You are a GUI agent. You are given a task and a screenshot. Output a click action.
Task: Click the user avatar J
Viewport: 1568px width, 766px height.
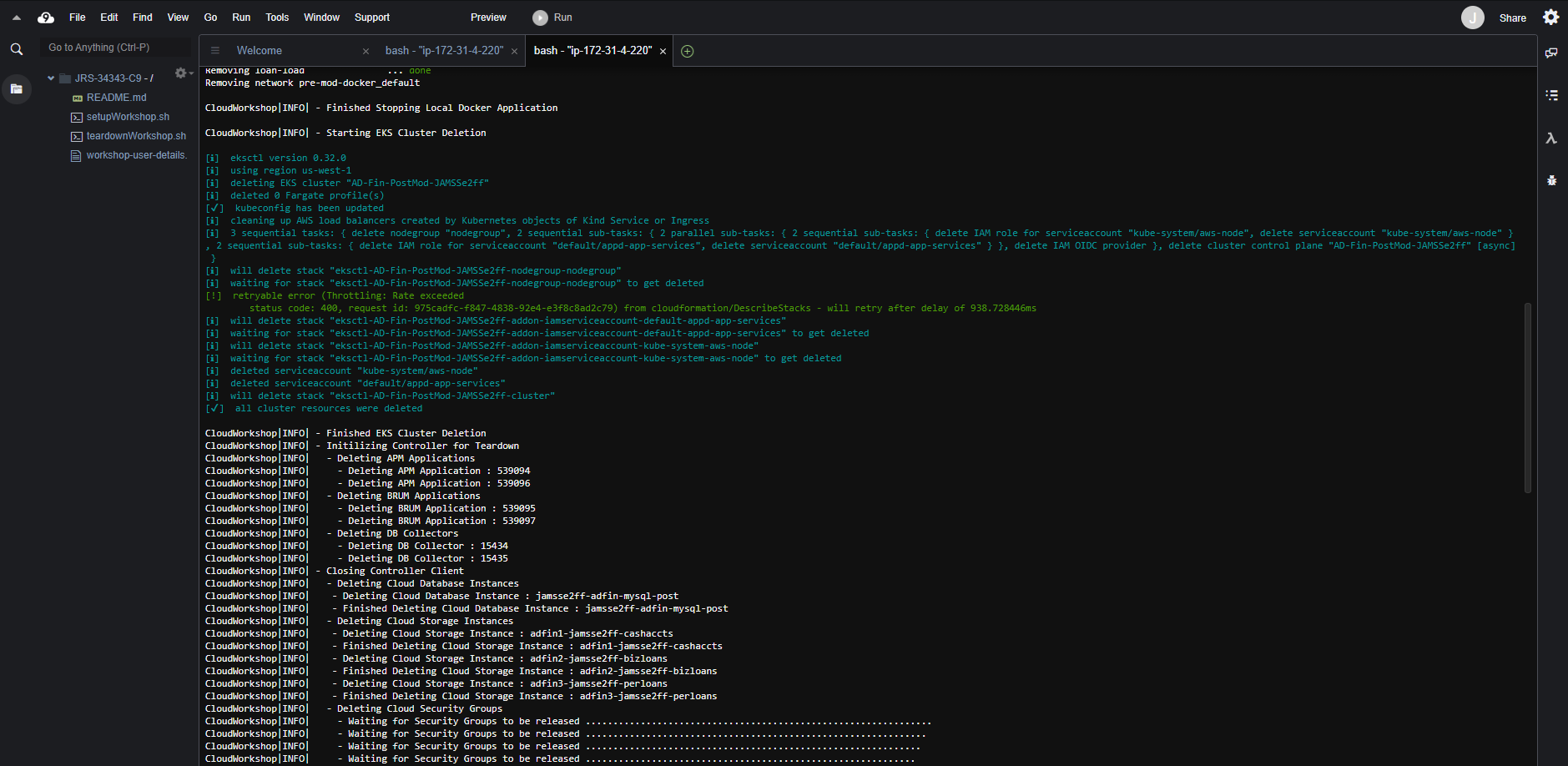[x=1472, y=18]
